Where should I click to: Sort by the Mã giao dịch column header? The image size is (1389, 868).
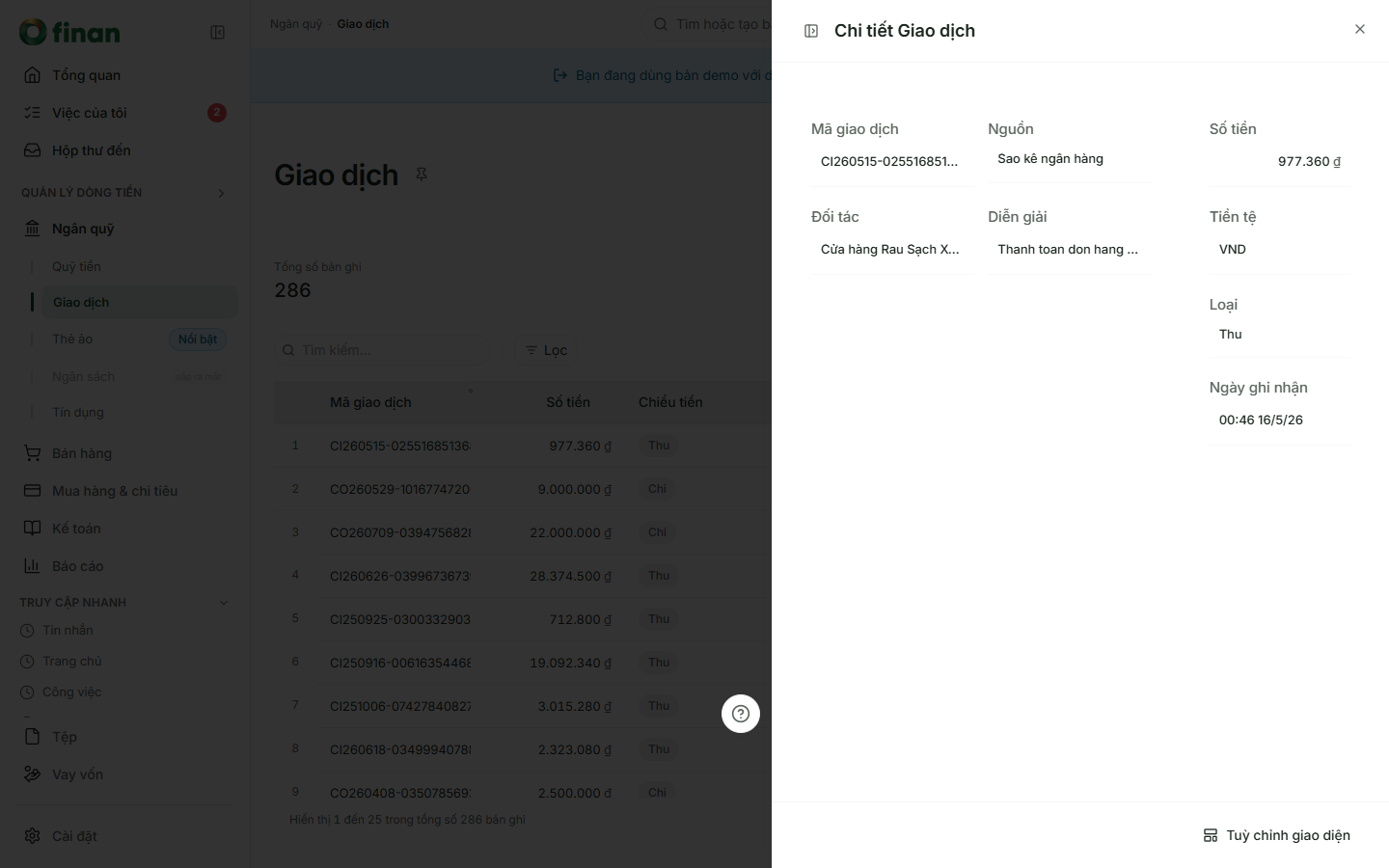click(370, 402)
